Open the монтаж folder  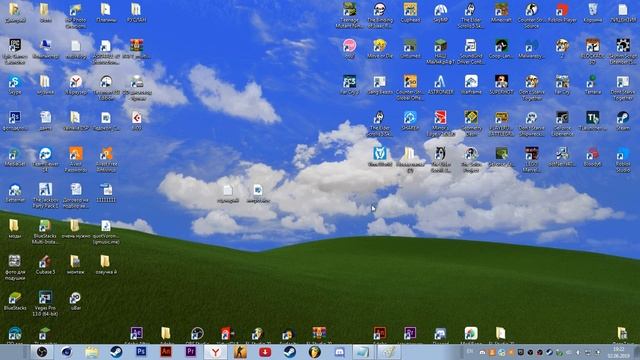pyautogui.click(x=76, y=264)
